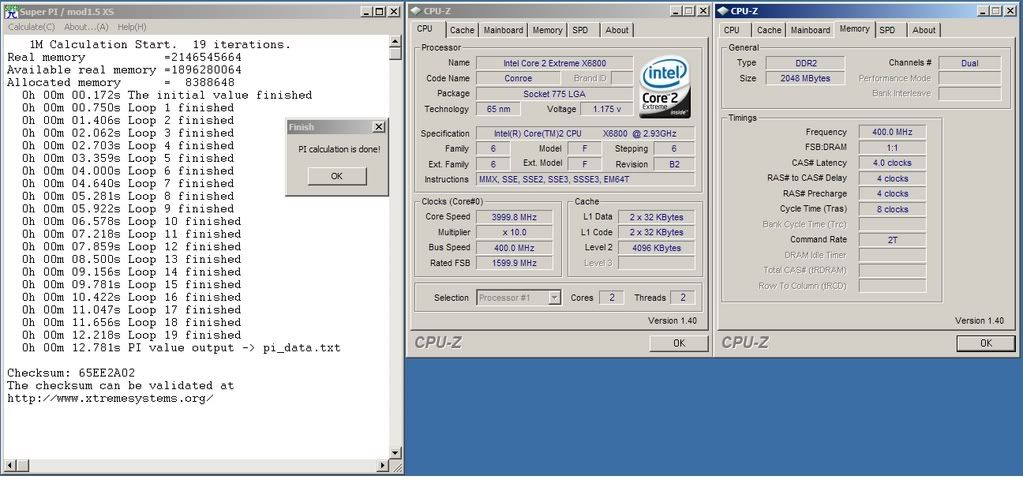Click CAS# Latency value 4.0 clocks

point(892,163)
